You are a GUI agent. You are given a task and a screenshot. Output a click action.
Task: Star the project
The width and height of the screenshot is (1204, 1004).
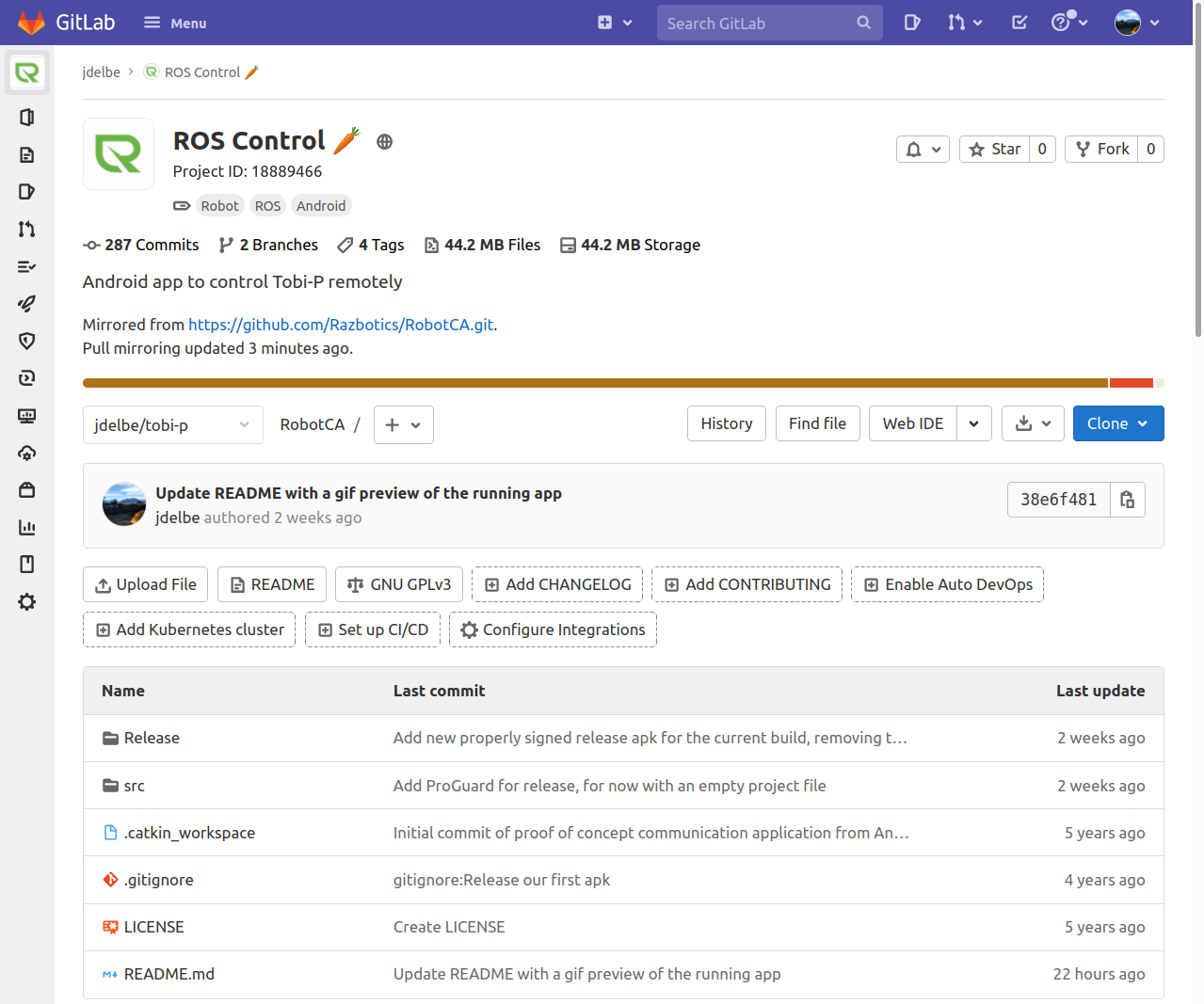(994, 149)
